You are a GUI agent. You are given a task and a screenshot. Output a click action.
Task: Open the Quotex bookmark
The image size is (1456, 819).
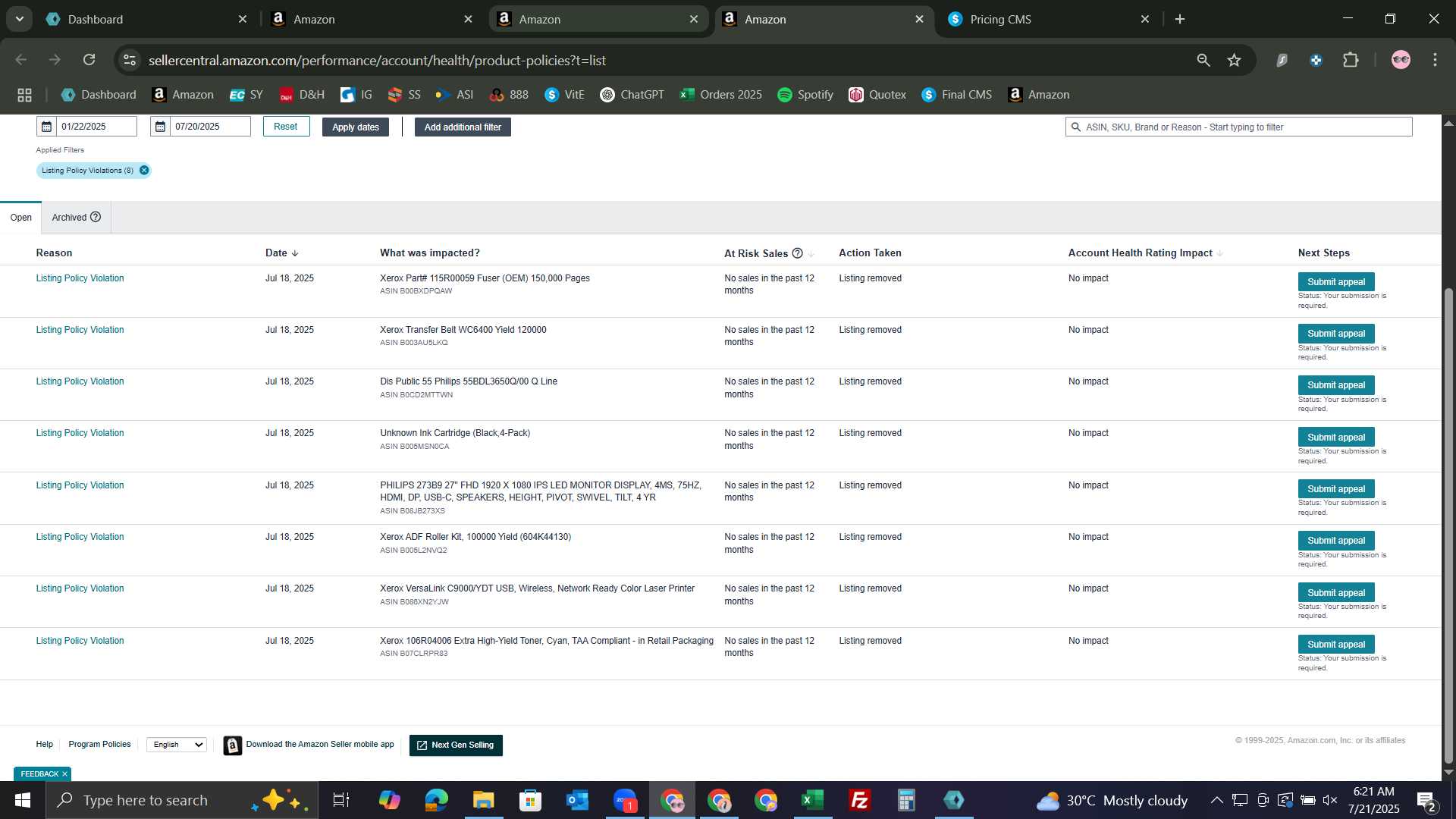click(877, 95)
